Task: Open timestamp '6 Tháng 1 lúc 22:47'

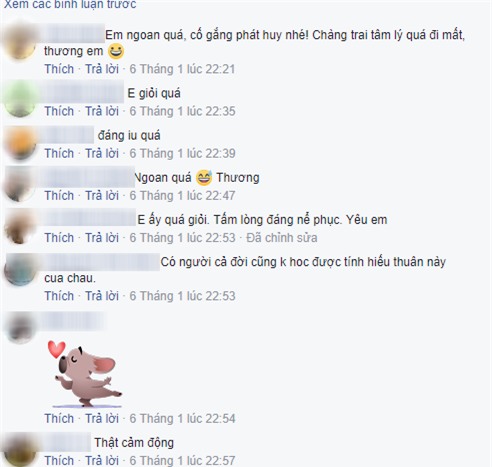Action: coord(182,195)
